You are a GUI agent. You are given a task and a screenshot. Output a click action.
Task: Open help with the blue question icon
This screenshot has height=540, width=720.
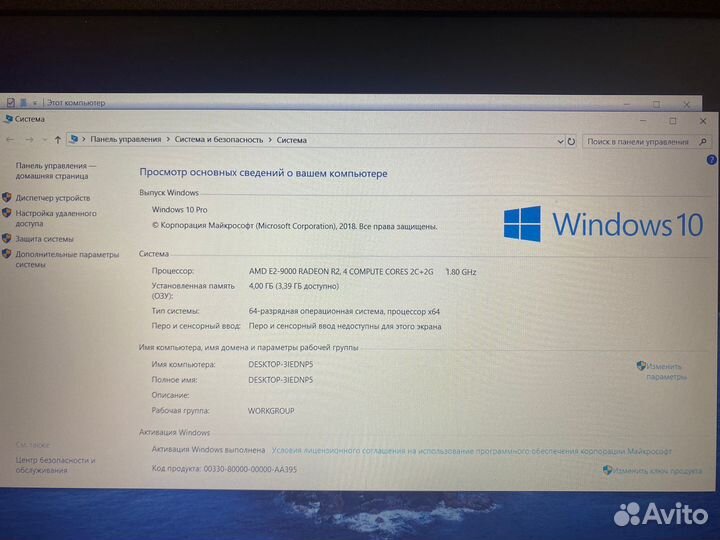tap(711, 160)
